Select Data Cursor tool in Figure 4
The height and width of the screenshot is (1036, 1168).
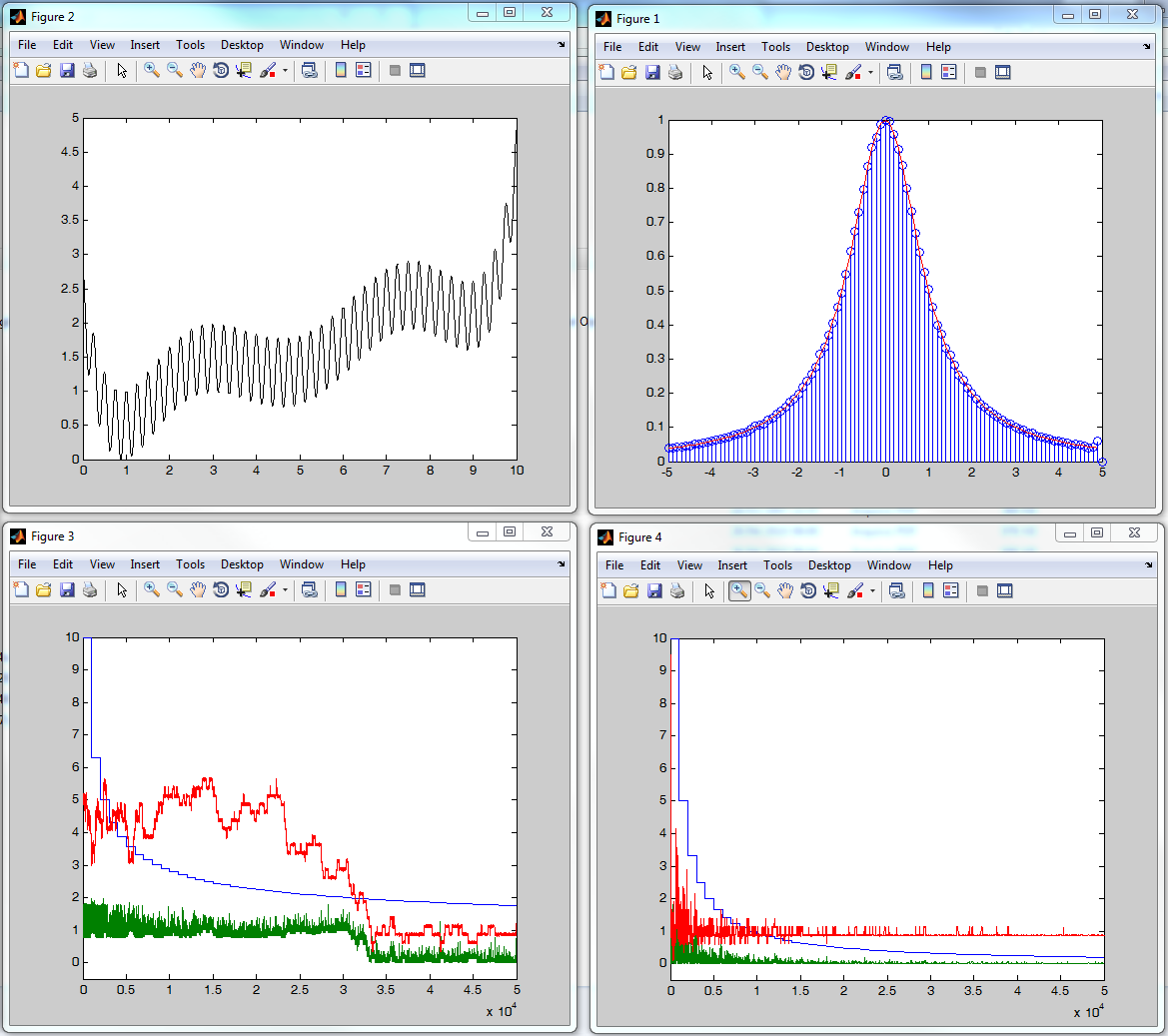pos(830,590)
